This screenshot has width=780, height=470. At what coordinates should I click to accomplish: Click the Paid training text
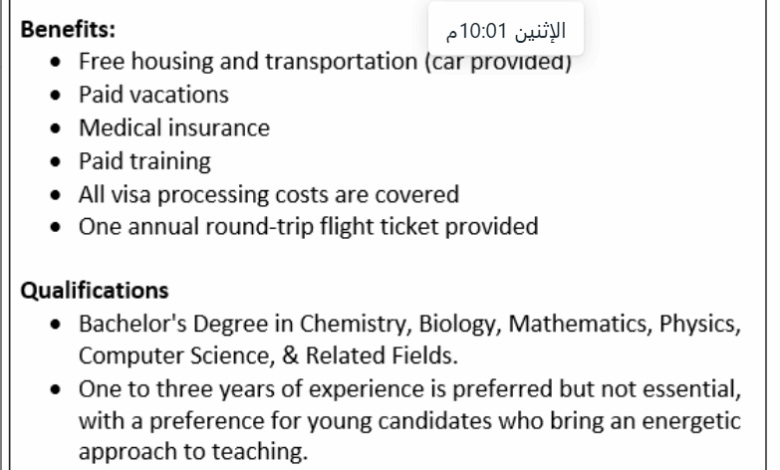pyautogui.click(x=145, y=161)
